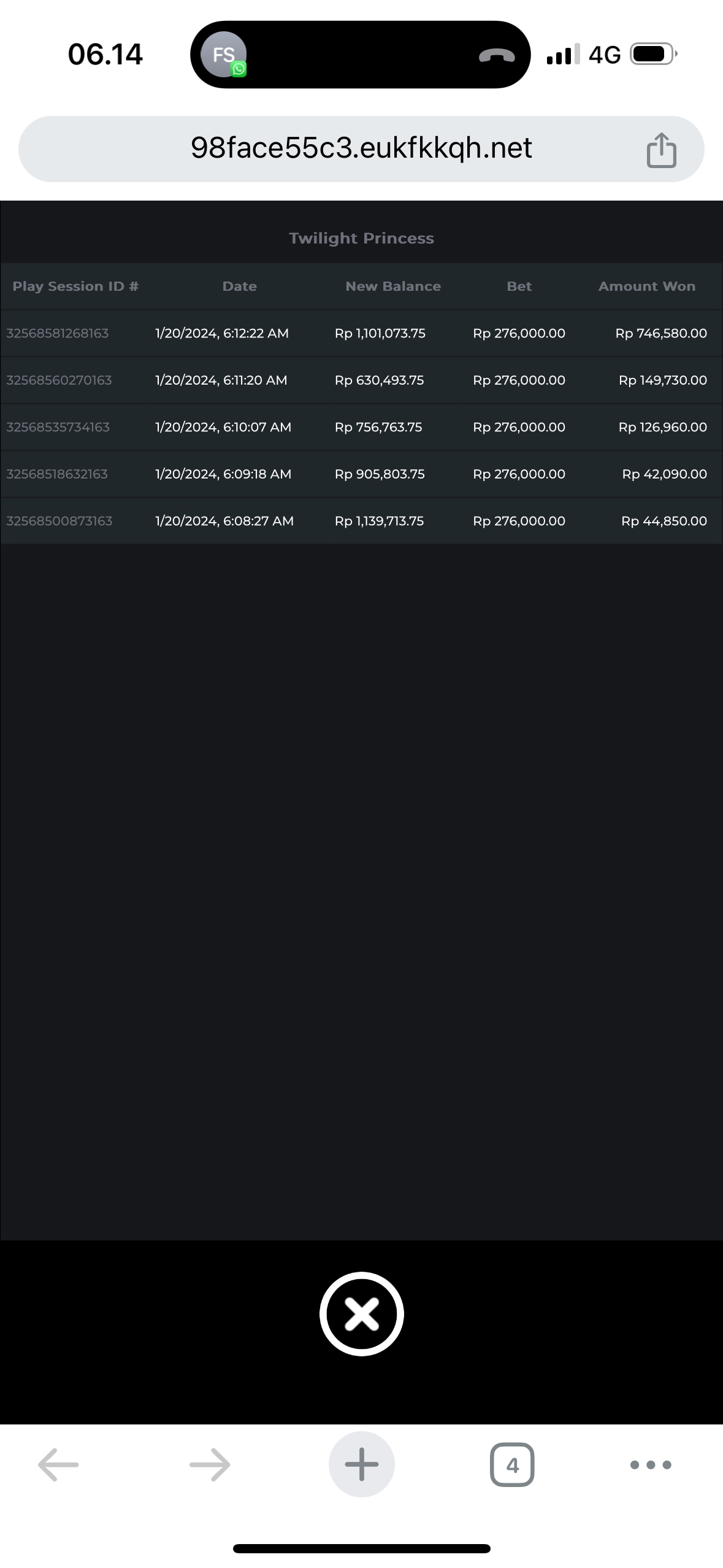Open the tab switcher showing 4 tabs
Screen dimensions: 723x1568
click(x=512, y=1465)
